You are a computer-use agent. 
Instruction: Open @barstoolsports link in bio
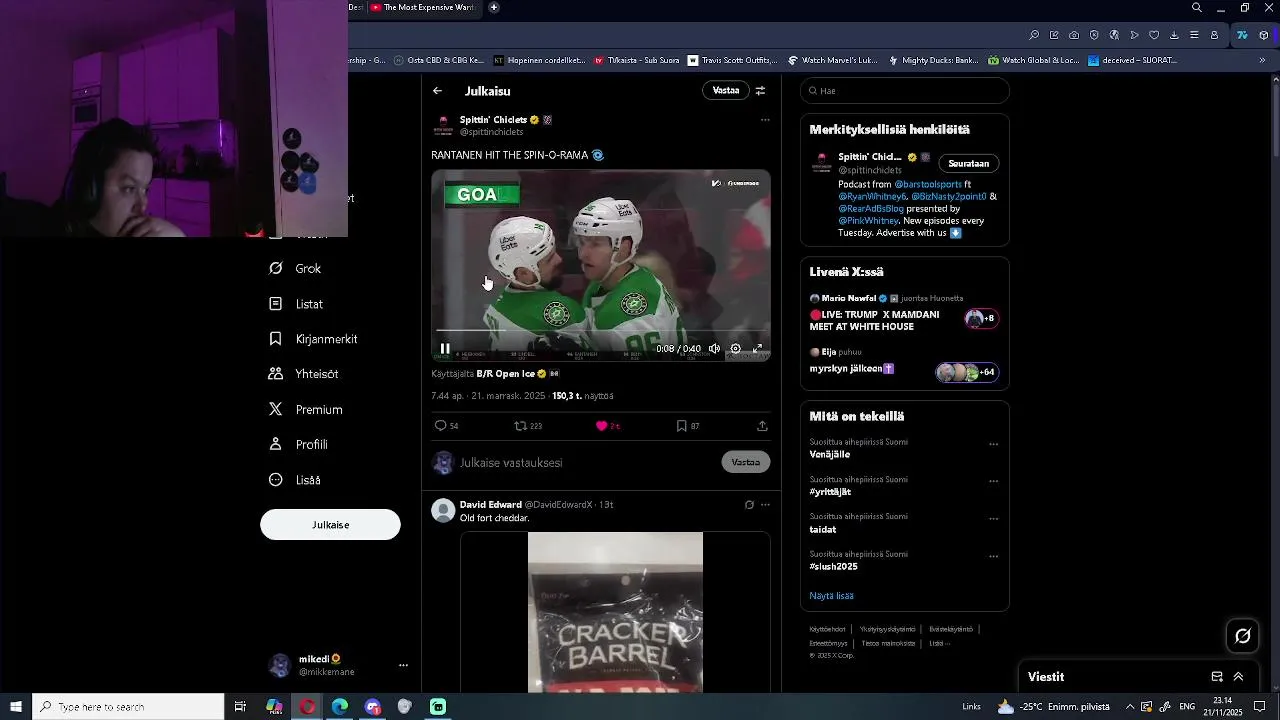click(927, 184)
